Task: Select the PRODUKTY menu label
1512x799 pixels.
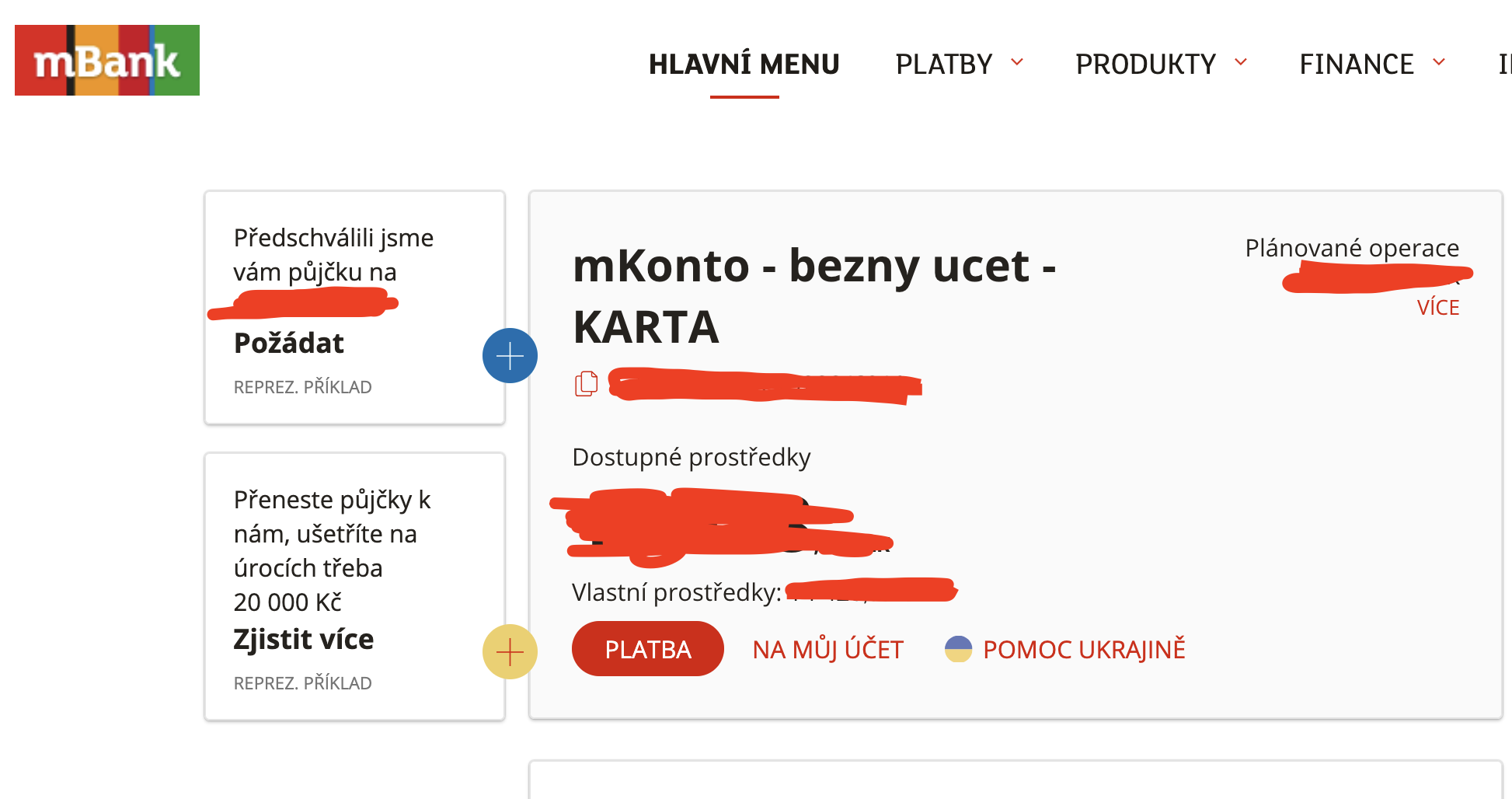Action: 1145,65
